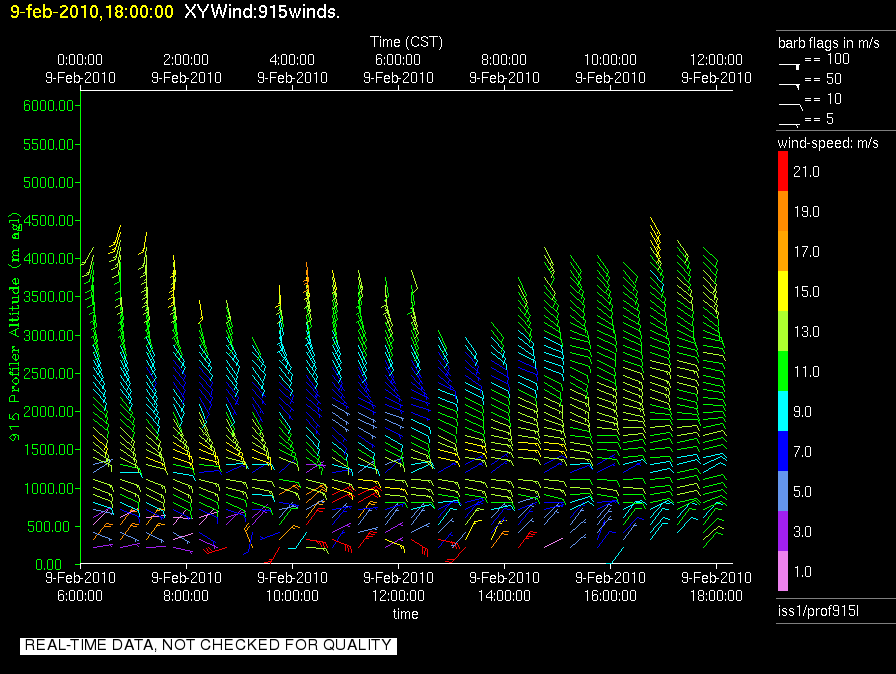Click the yellow segment of the color bar
This screenshot has width=896, height=674.
[x=783, y=291]
